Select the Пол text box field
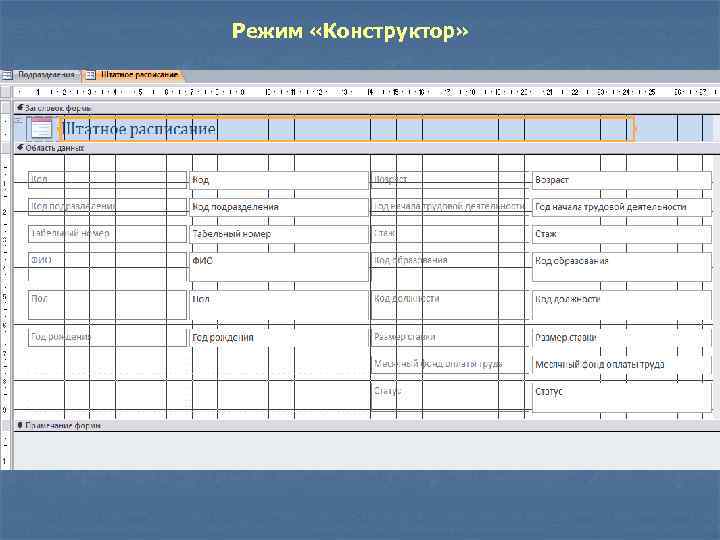Screen dimensions: 720x540 [x=279, y=305]
